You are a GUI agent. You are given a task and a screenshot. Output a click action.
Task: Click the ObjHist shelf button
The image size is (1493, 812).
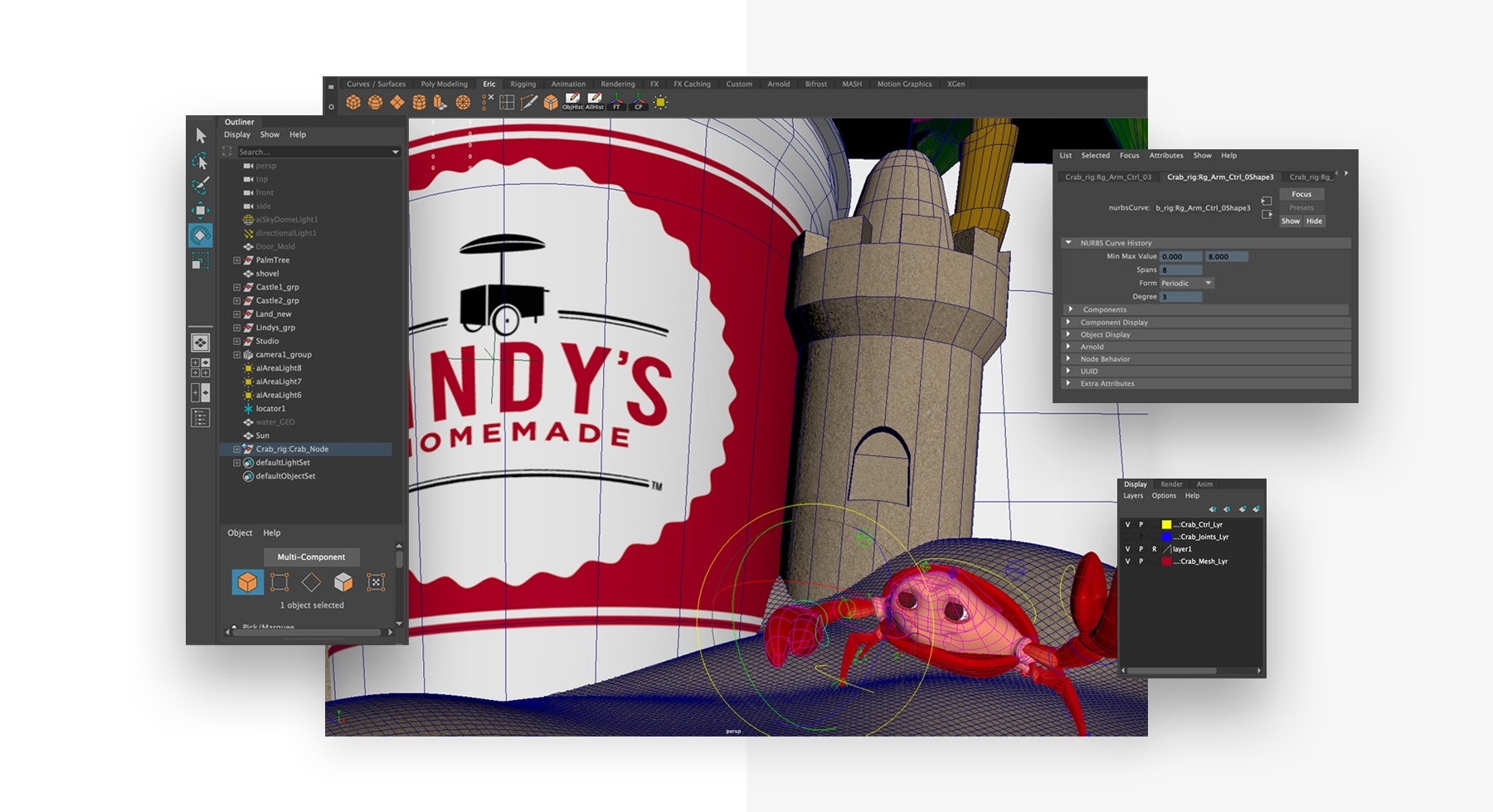572,102
